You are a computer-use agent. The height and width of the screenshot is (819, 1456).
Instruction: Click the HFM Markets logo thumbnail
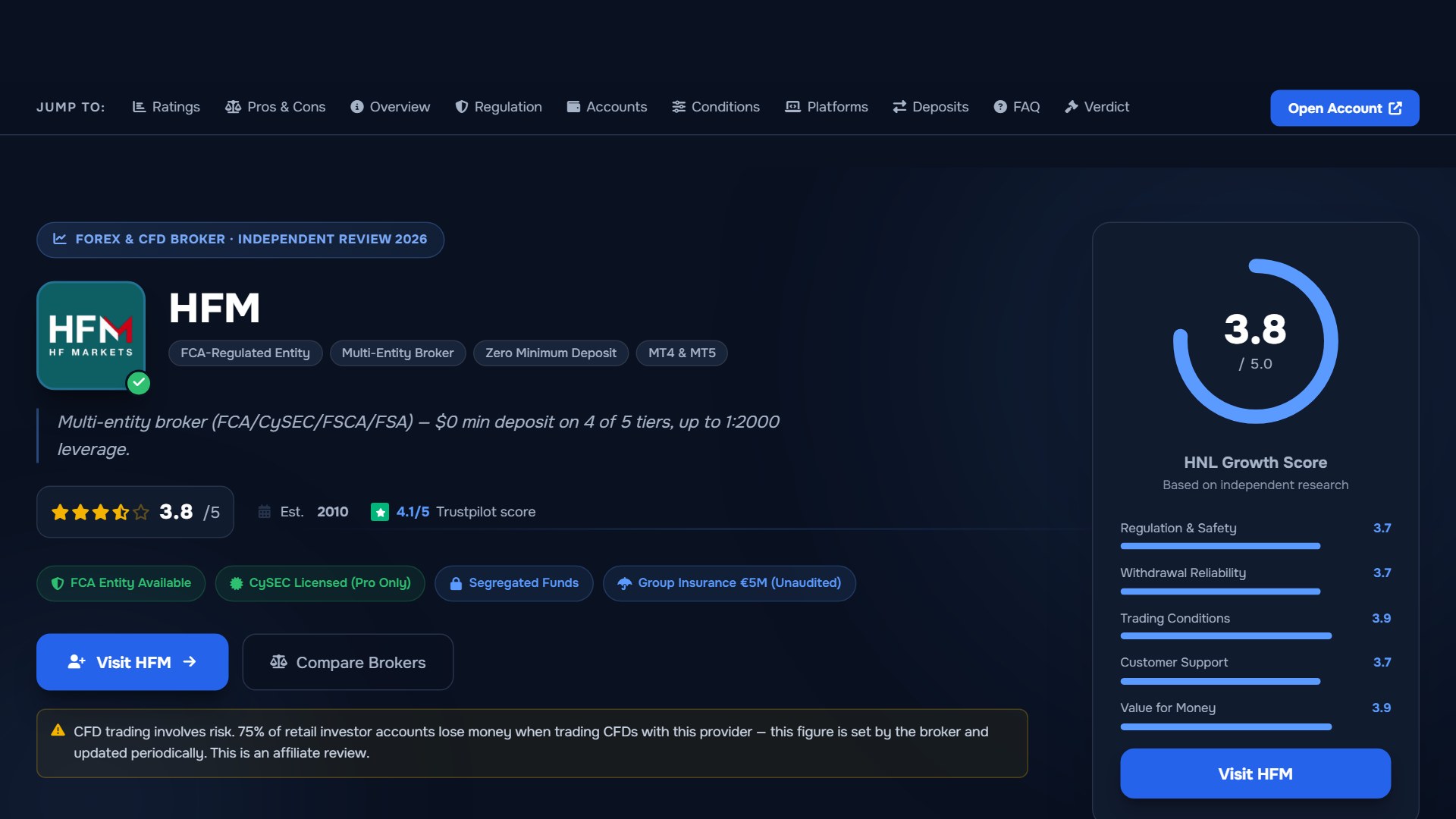tap(91, 335)
